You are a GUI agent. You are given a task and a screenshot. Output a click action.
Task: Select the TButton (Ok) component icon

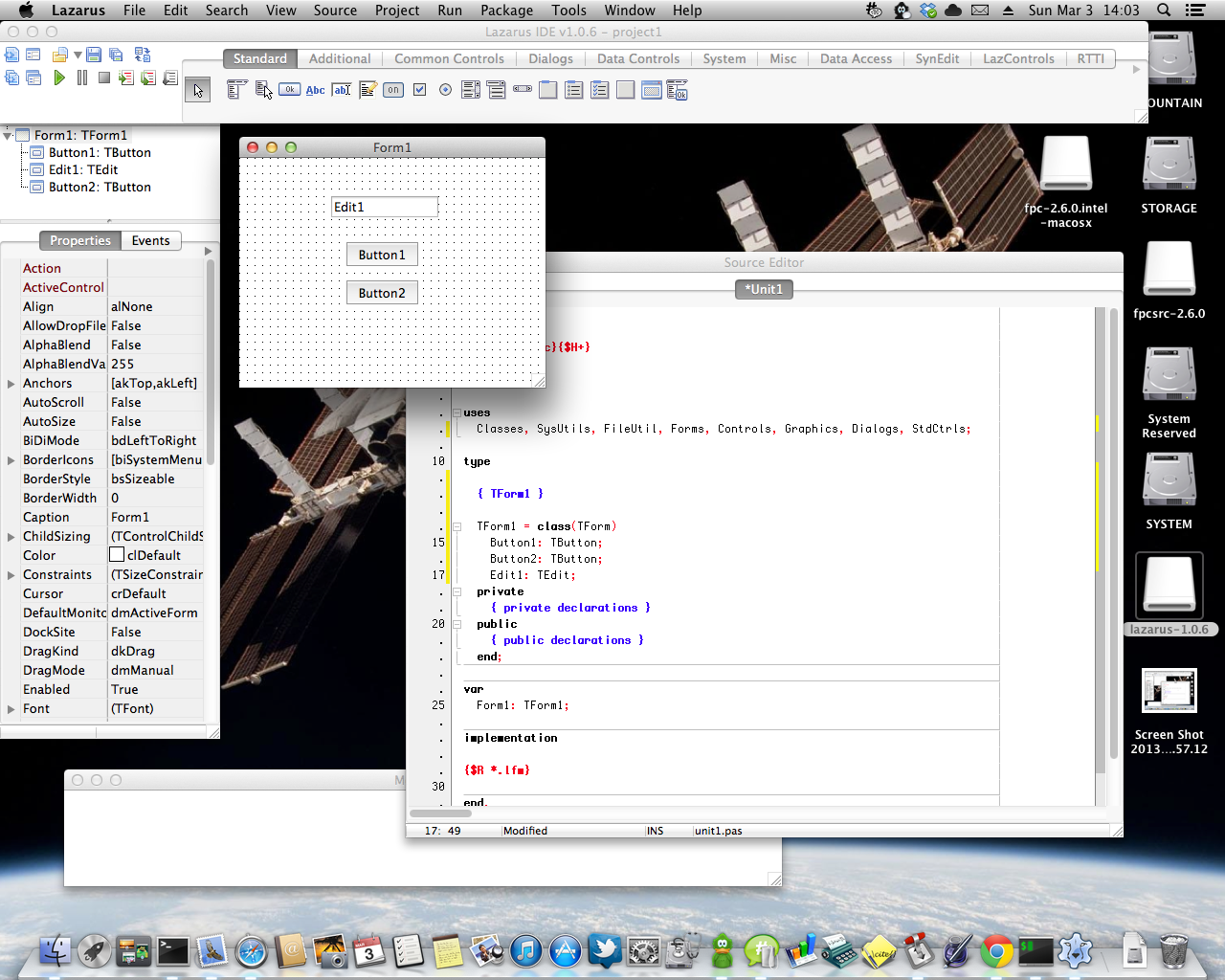pos(289,90)
